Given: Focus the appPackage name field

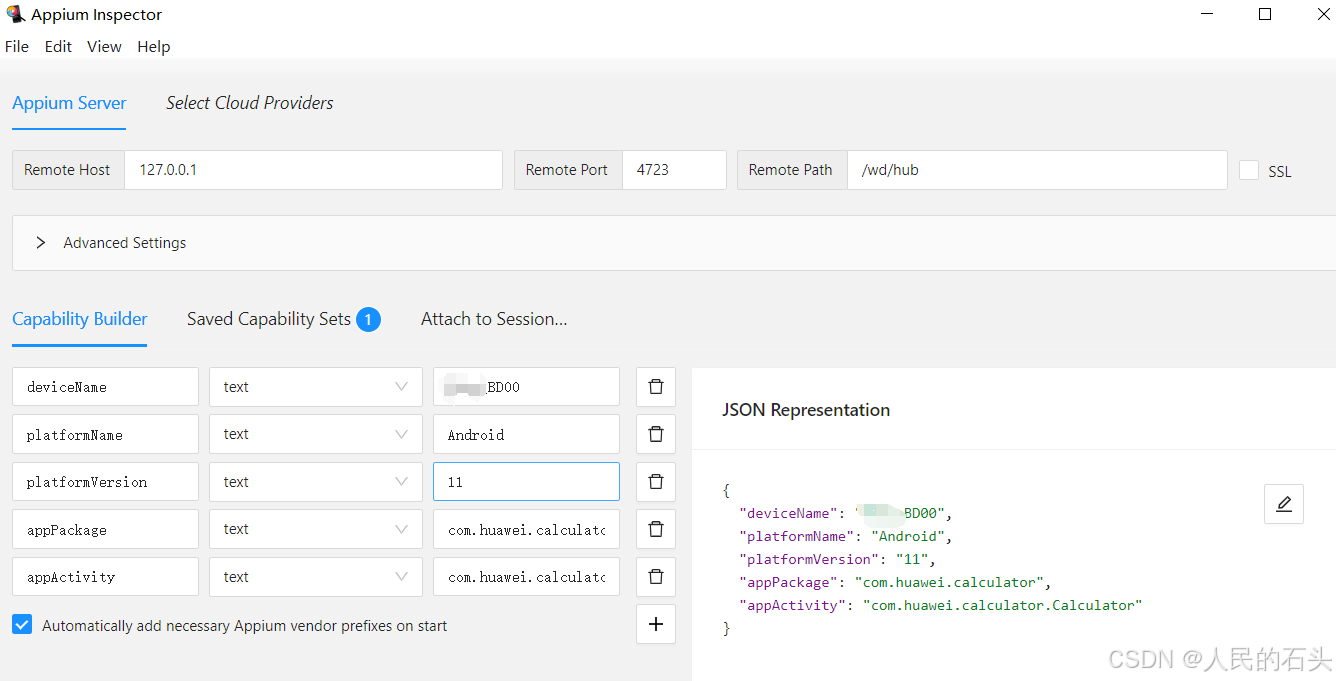Looking at the screenshot, I should point(105,529).
